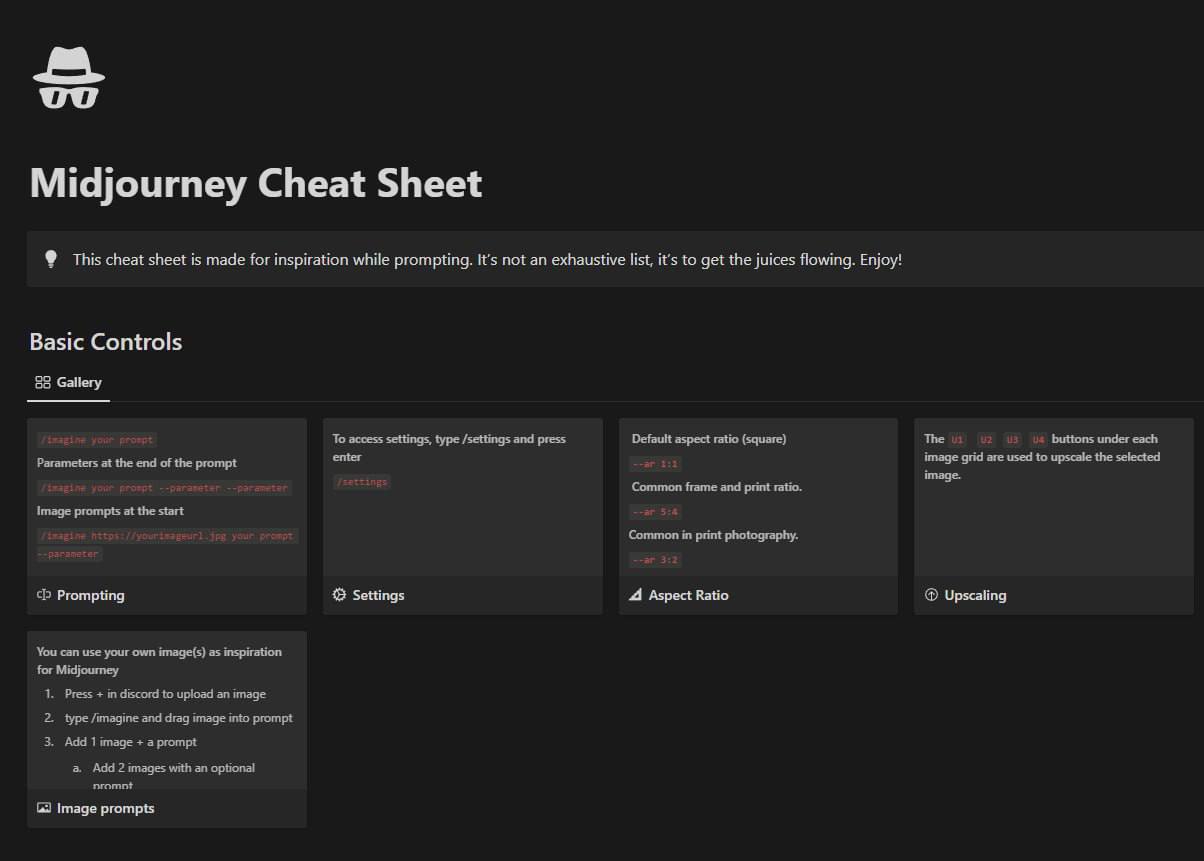Image resolution: width=1204 pixels, height=861 pixels.
Task: Open the Prompting card title
Action: click(91, 595)
